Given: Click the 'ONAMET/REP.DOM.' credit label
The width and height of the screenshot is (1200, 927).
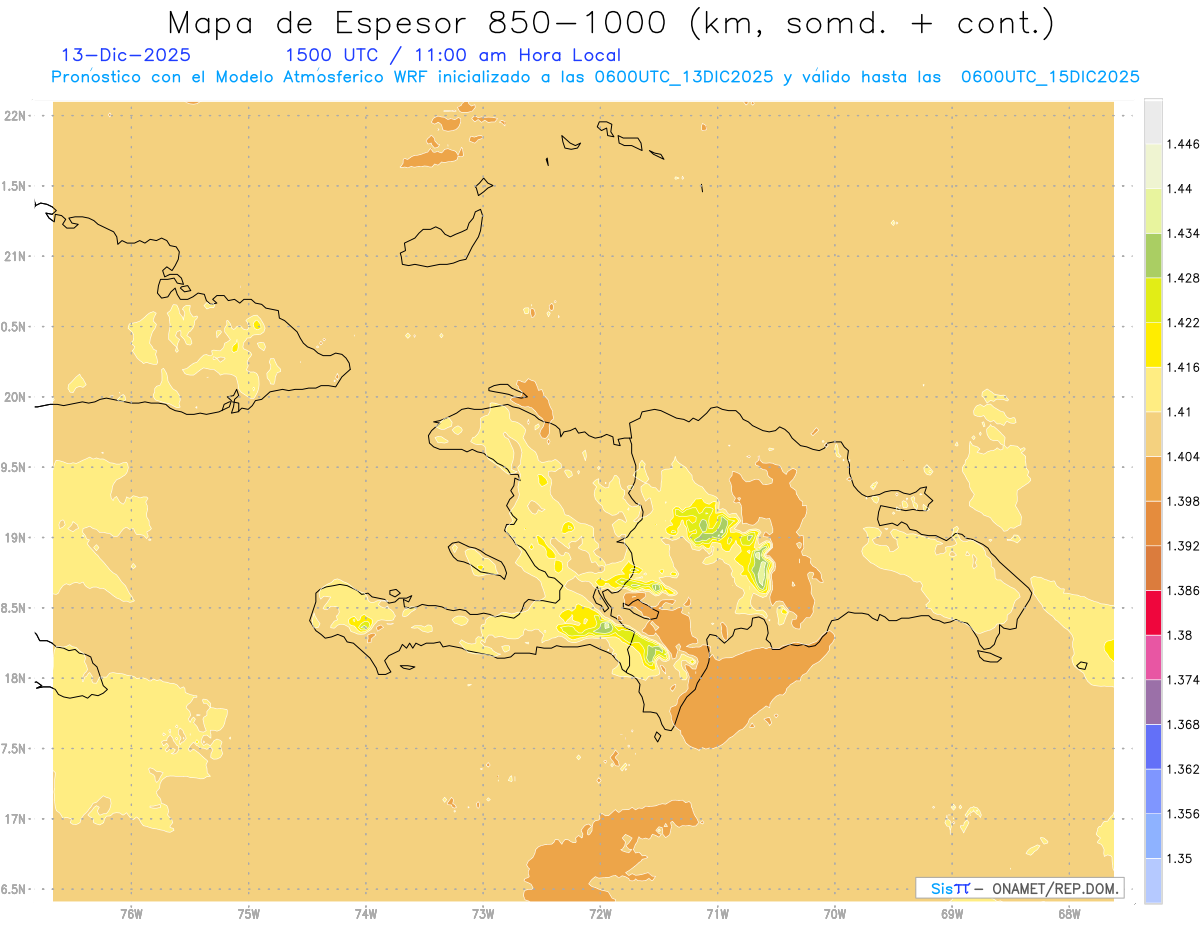Looking at the screenshot, I should tap(1056, 888).
